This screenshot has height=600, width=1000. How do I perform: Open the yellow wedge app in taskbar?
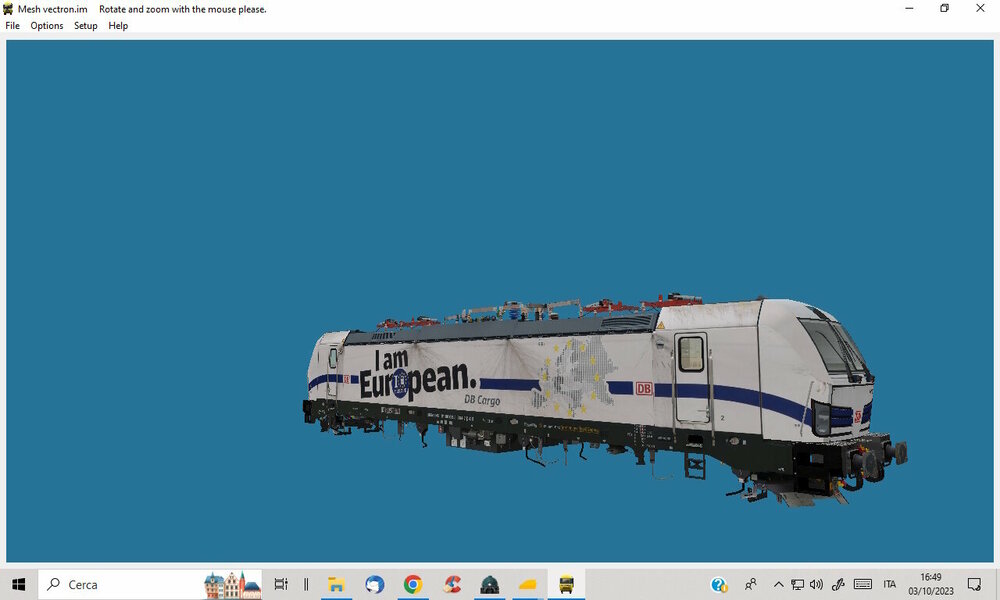coord(528,584)
